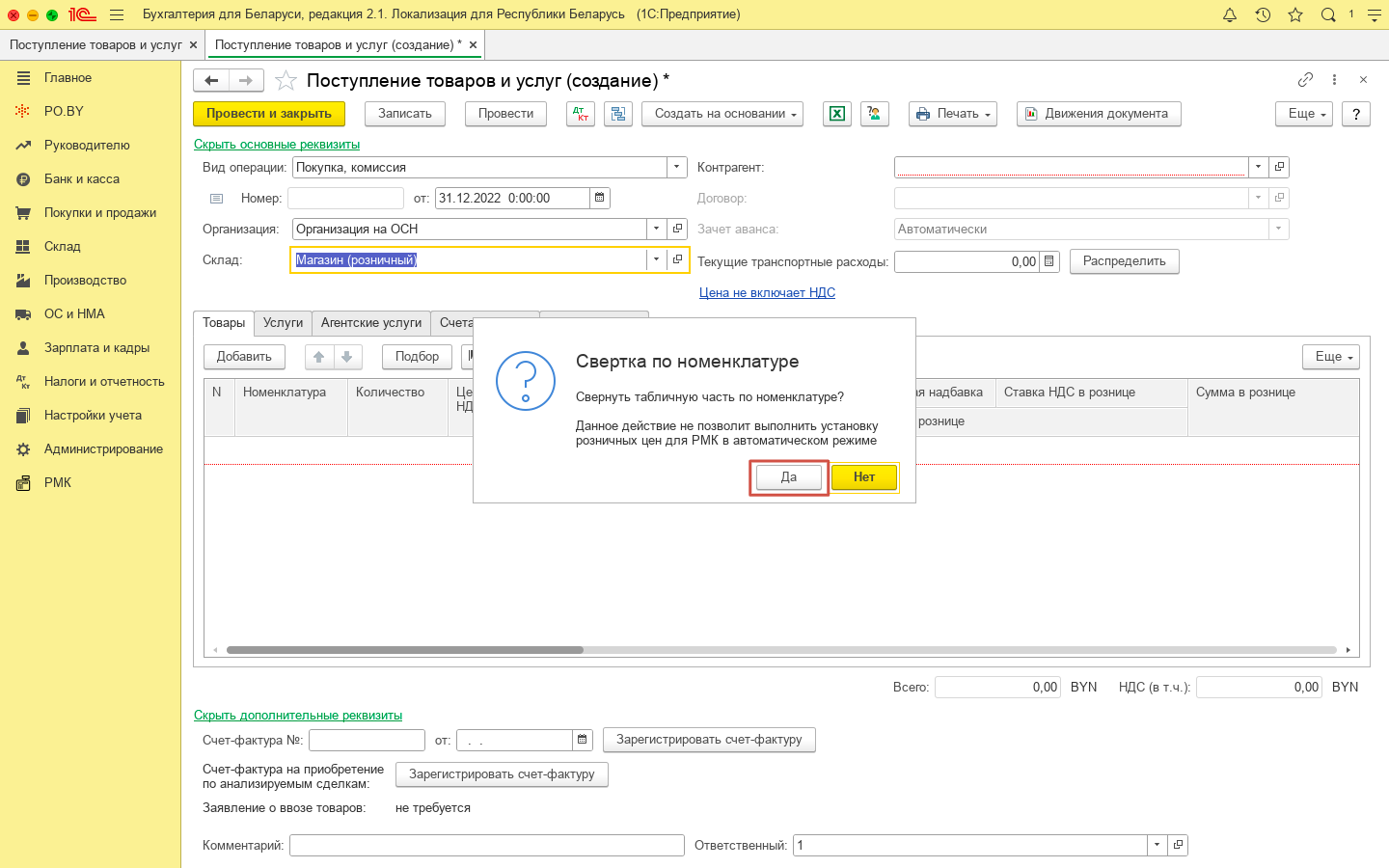Open the calculator for transport expenses
Viewport: 1389px width, 868px height.
click(x=1049, y=261)
